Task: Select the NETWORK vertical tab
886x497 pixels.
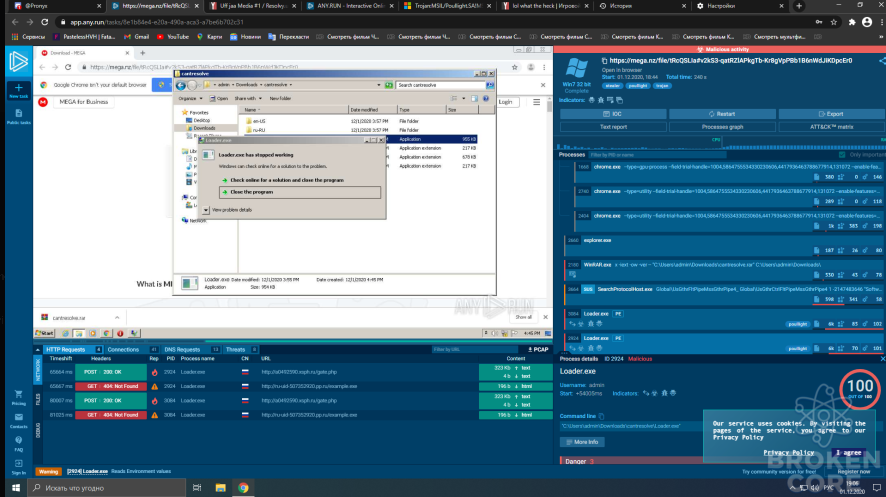Action: tap(38, 370)
